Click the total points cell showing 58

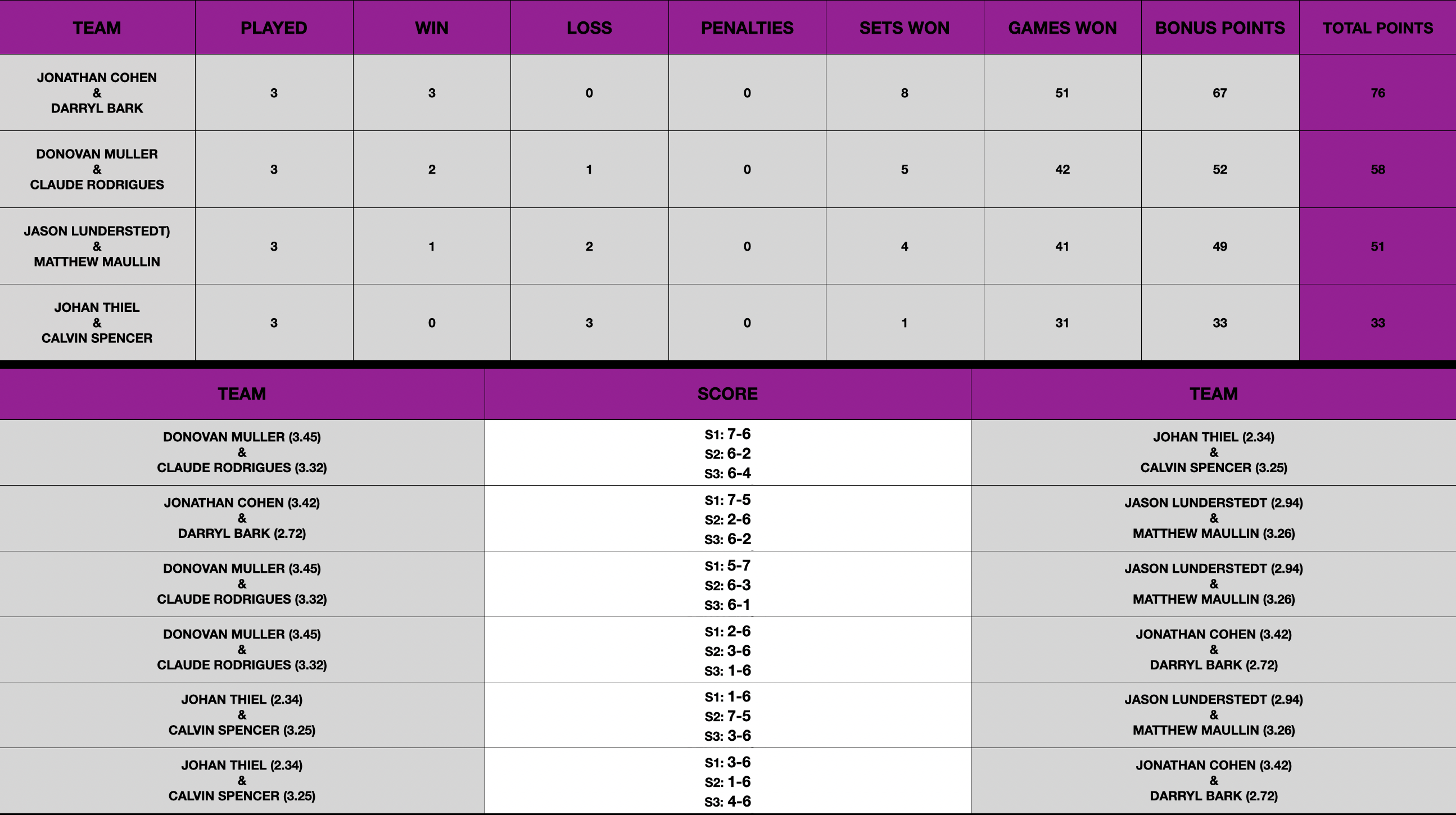pyautogui.click(x=1377, y=169)
